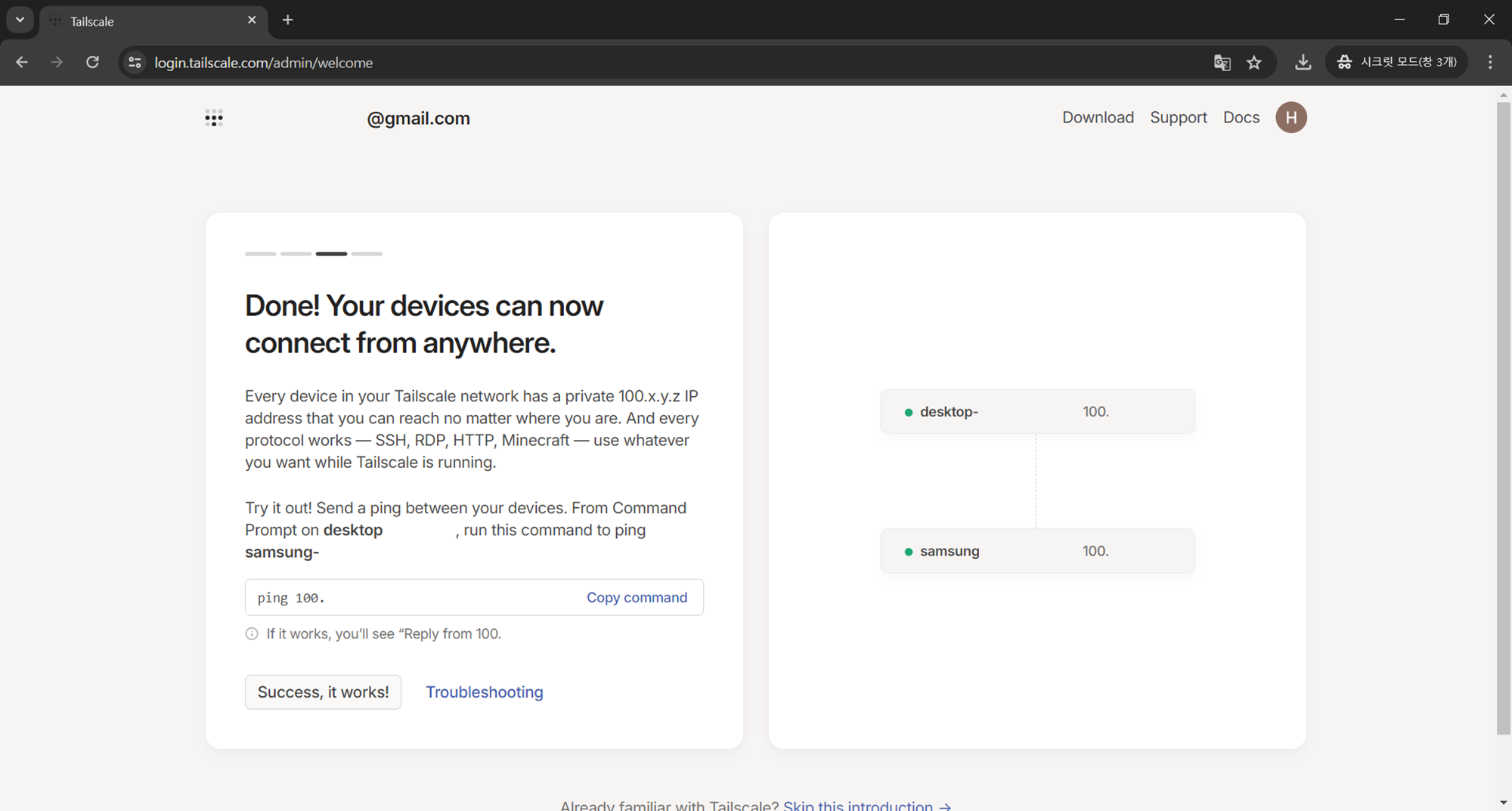Click the green status dot for samsung
The image size is (1512, 811).
[x=908, y=551]
